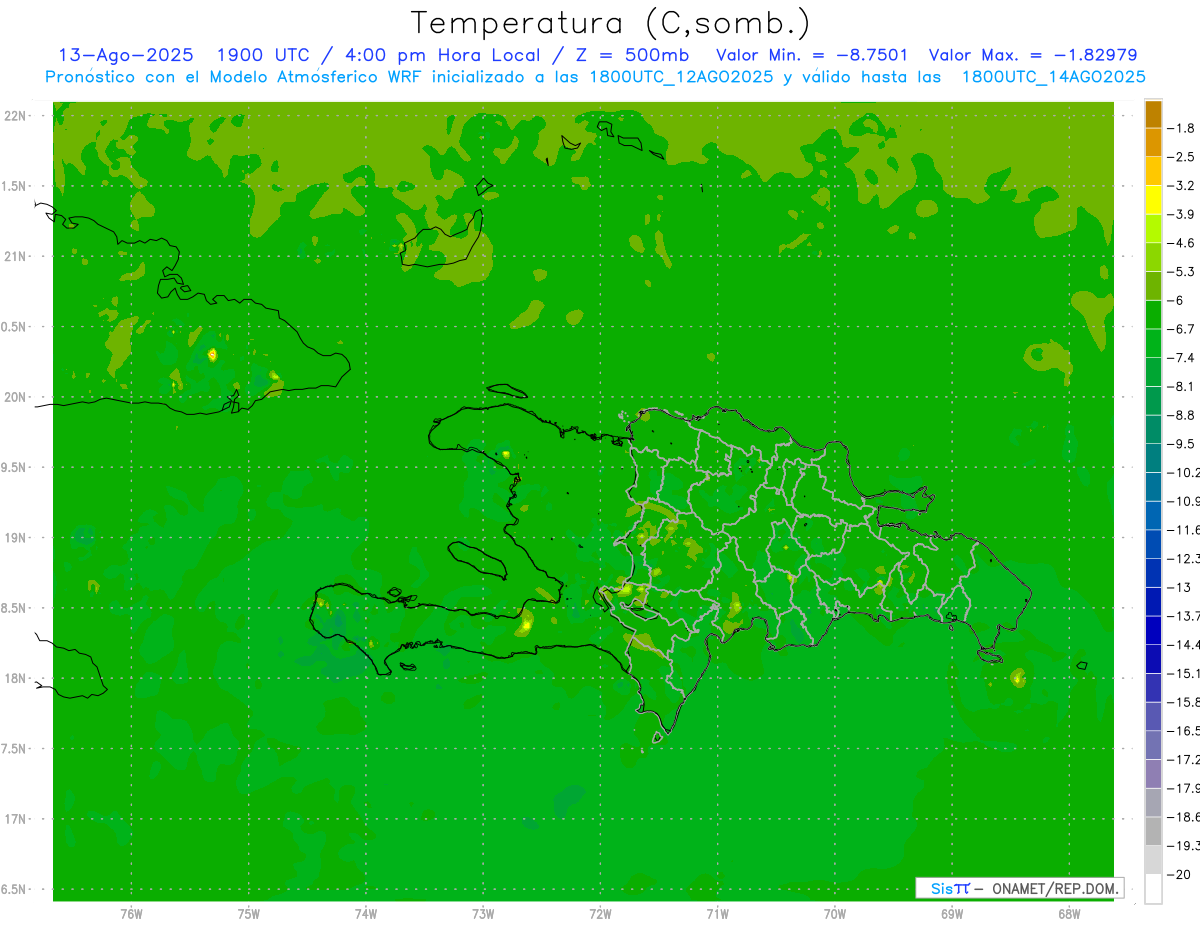This screenshot has height=927, width=1200.
Task: Click the '71W' longitude label
Action: [x=717, y=914]
